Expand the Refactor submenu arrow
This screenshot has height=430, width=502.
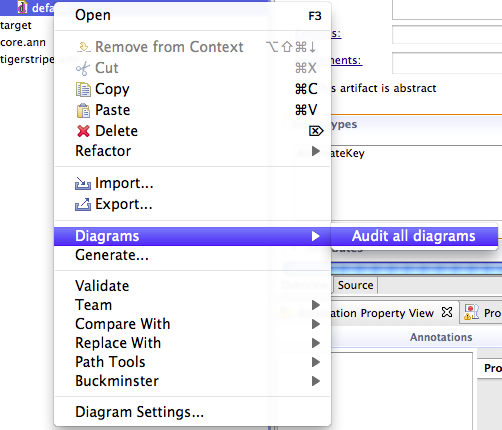click(x=315, y=151)
